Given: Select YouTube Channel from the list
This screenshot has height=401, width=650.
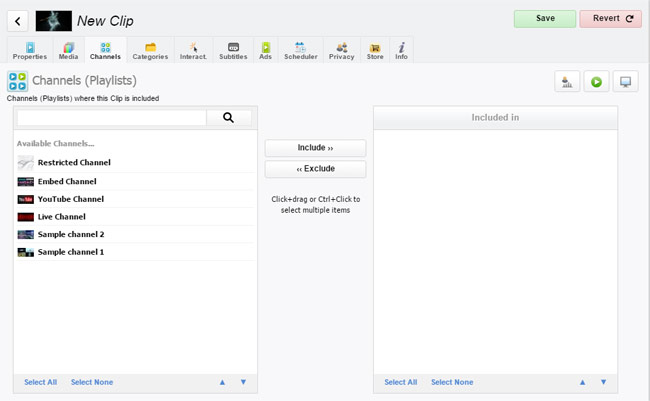Looking at the screenshot, I should (70, 199).
